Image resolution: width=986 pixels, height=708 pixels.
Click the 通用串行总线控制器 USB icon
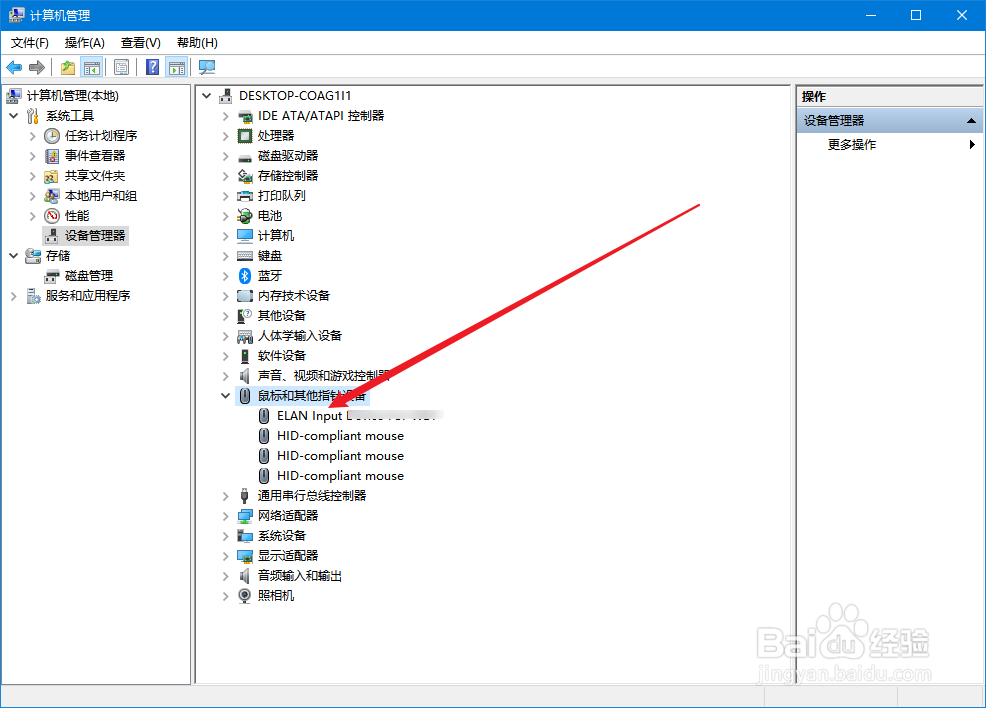[x=245, y=495]
